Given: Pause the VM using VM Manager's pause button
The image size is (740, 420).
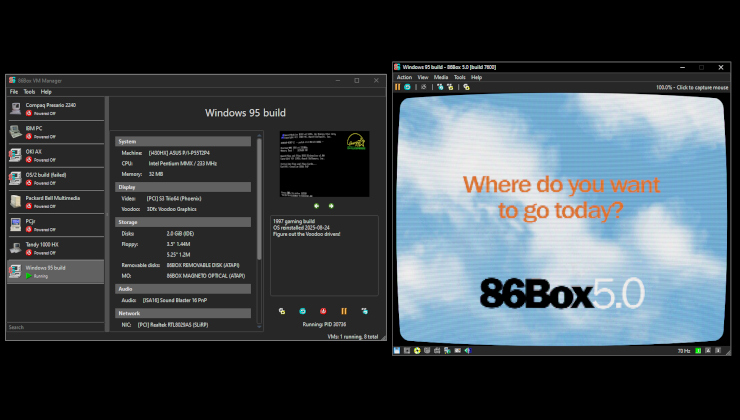Looking at the screenshot, I should click(344, 311).
